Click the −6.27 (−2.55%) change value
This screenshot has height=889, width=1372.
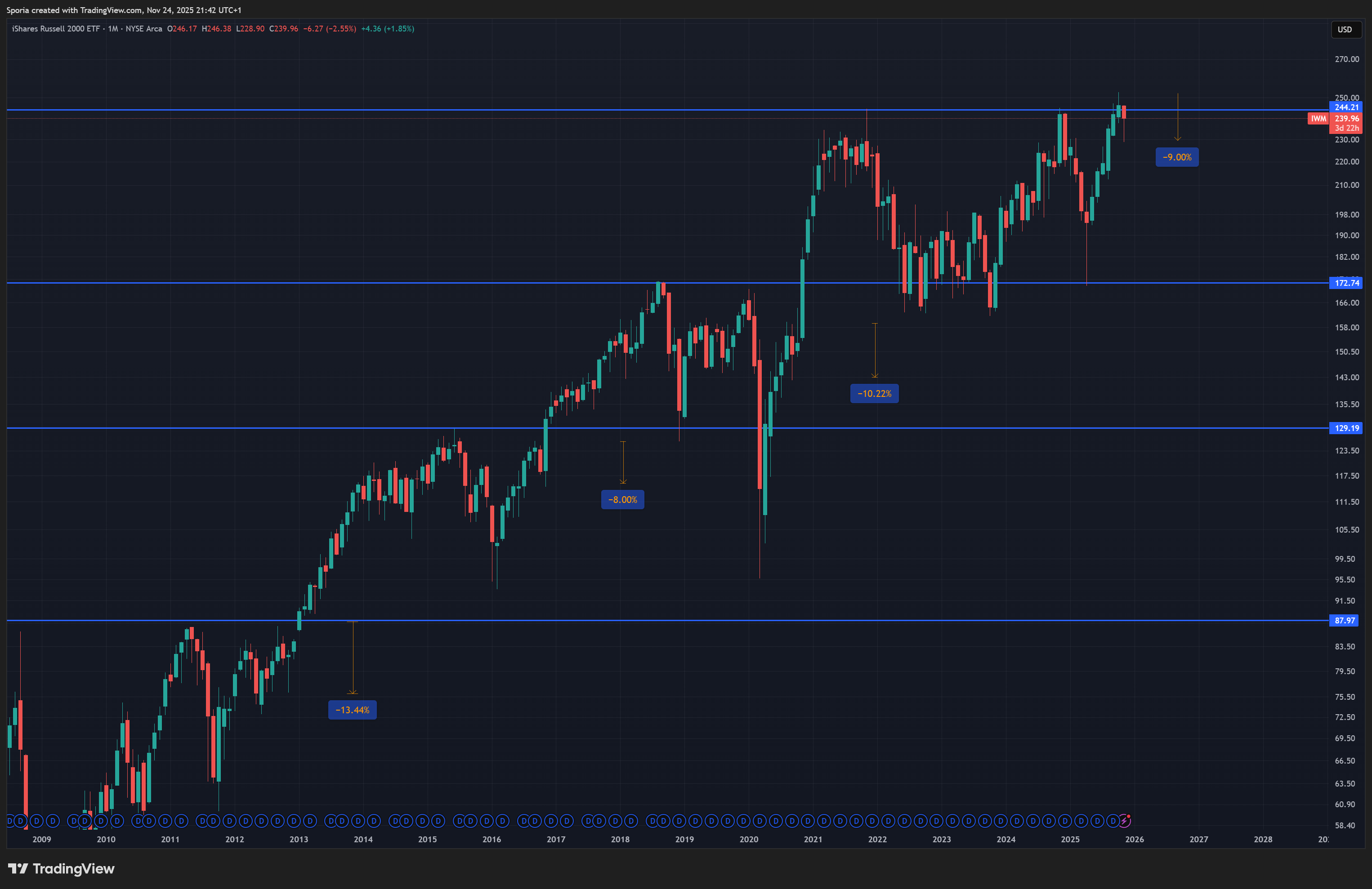coord(330,29)
